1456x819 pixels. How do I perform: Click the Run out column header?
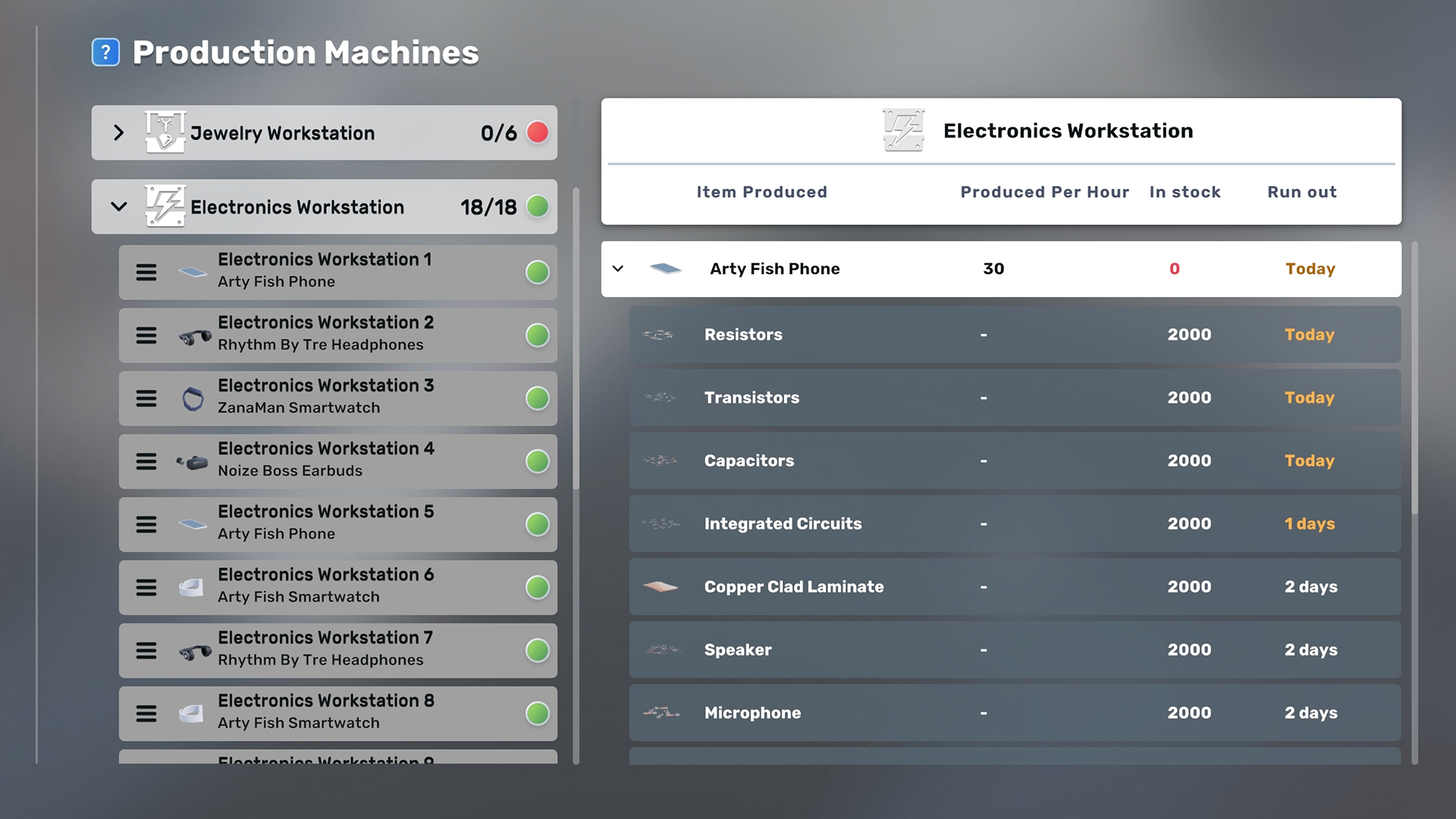pyautogui.click(x=1301, y=192)
